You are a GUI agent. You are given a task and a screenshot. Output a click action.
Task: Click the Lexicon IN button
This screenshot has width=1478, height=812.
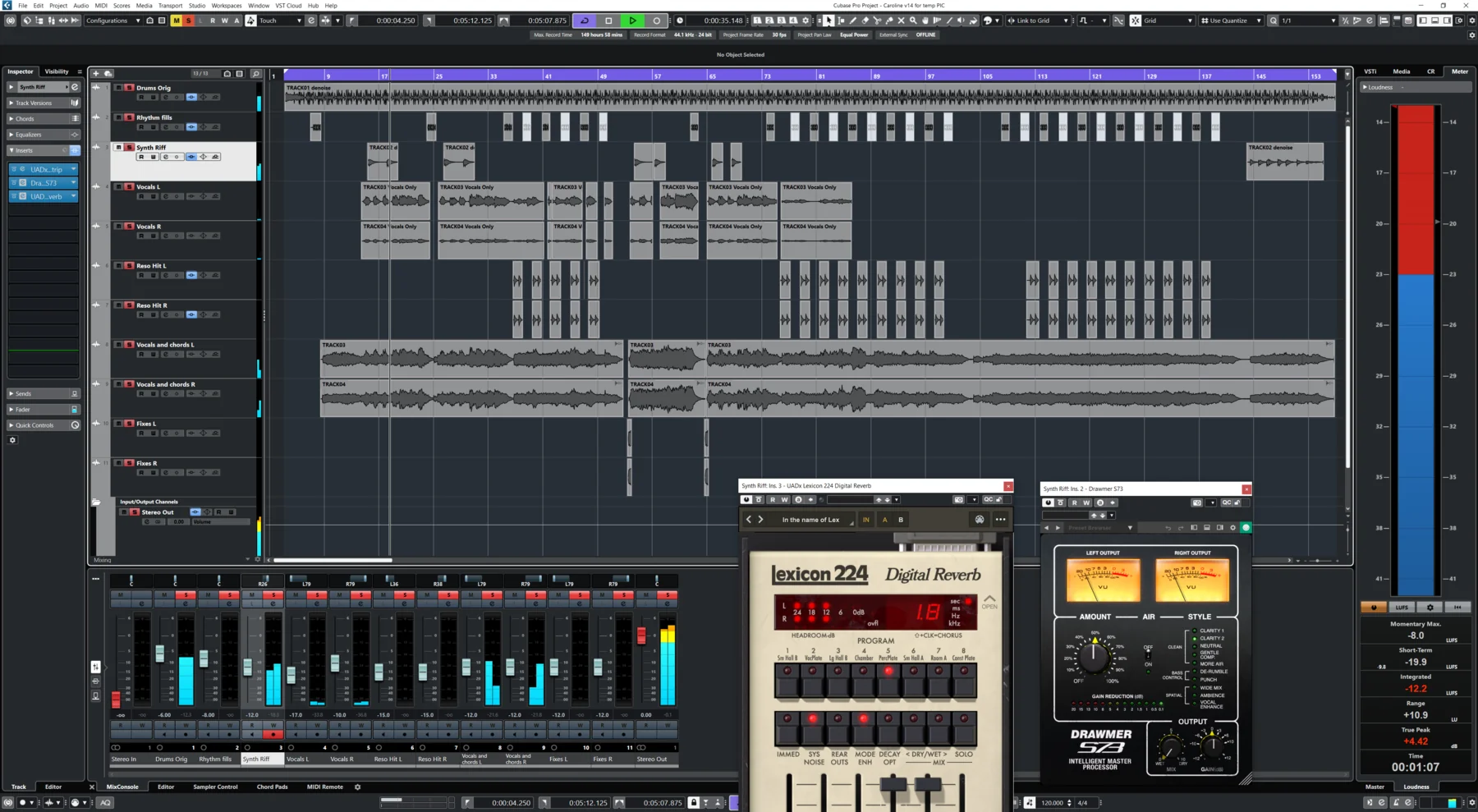(x=865, y=520)
